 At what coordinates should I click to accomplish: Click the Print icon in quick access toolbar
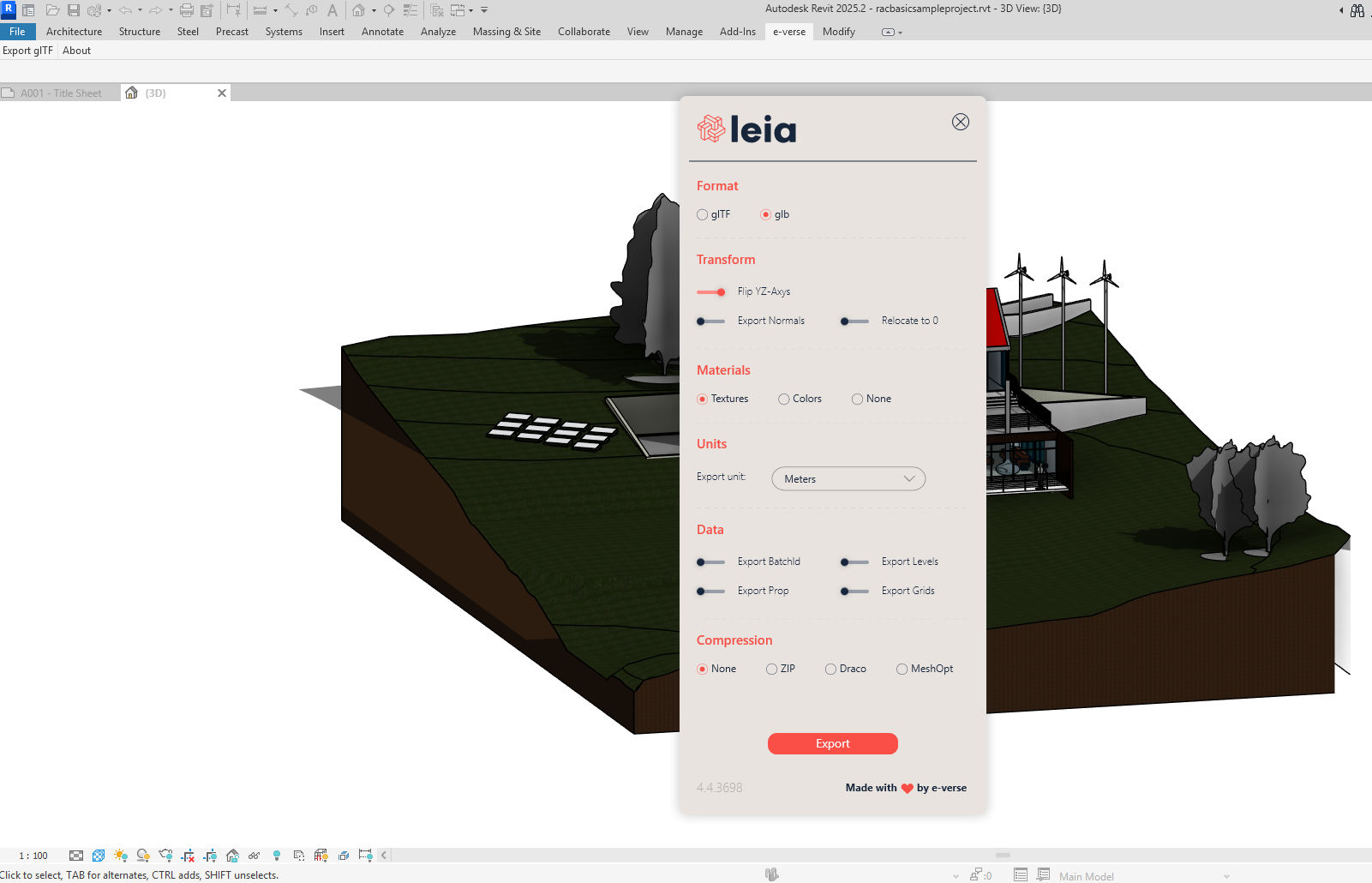coord(186,10)
